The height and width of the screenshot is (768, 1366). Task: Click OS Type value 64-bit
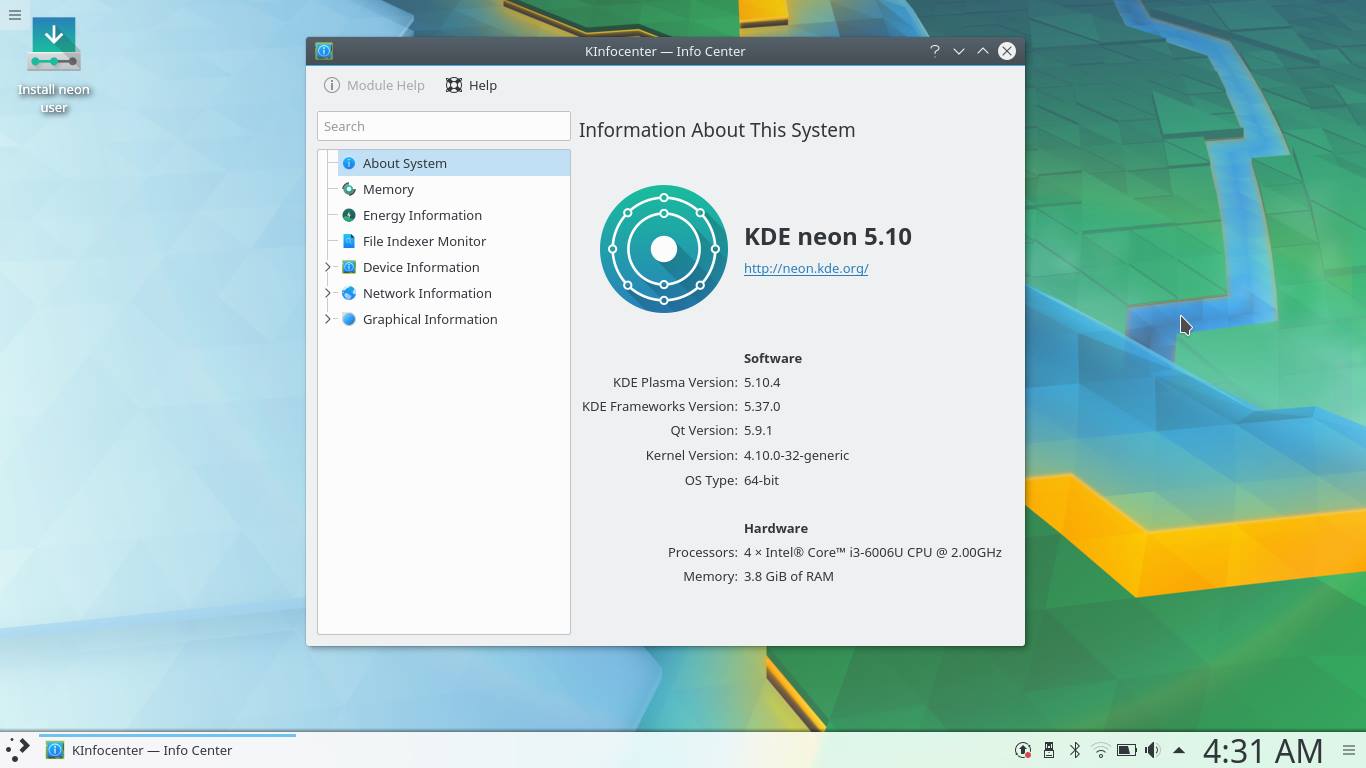[761, 480]
